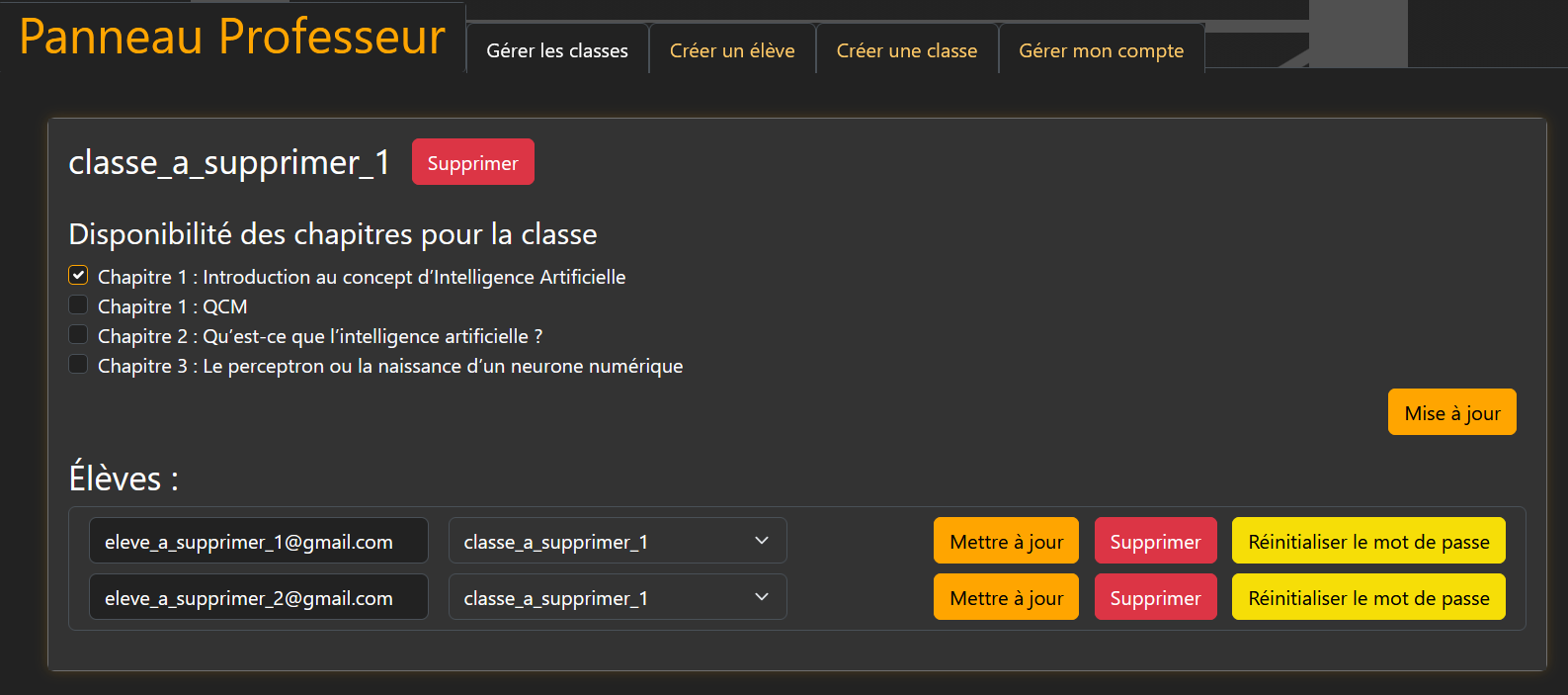Screen dimensions: 1568x695
Task: Delete student eleve_a_supprimer_2
Action: click(x=1156, y=597)
